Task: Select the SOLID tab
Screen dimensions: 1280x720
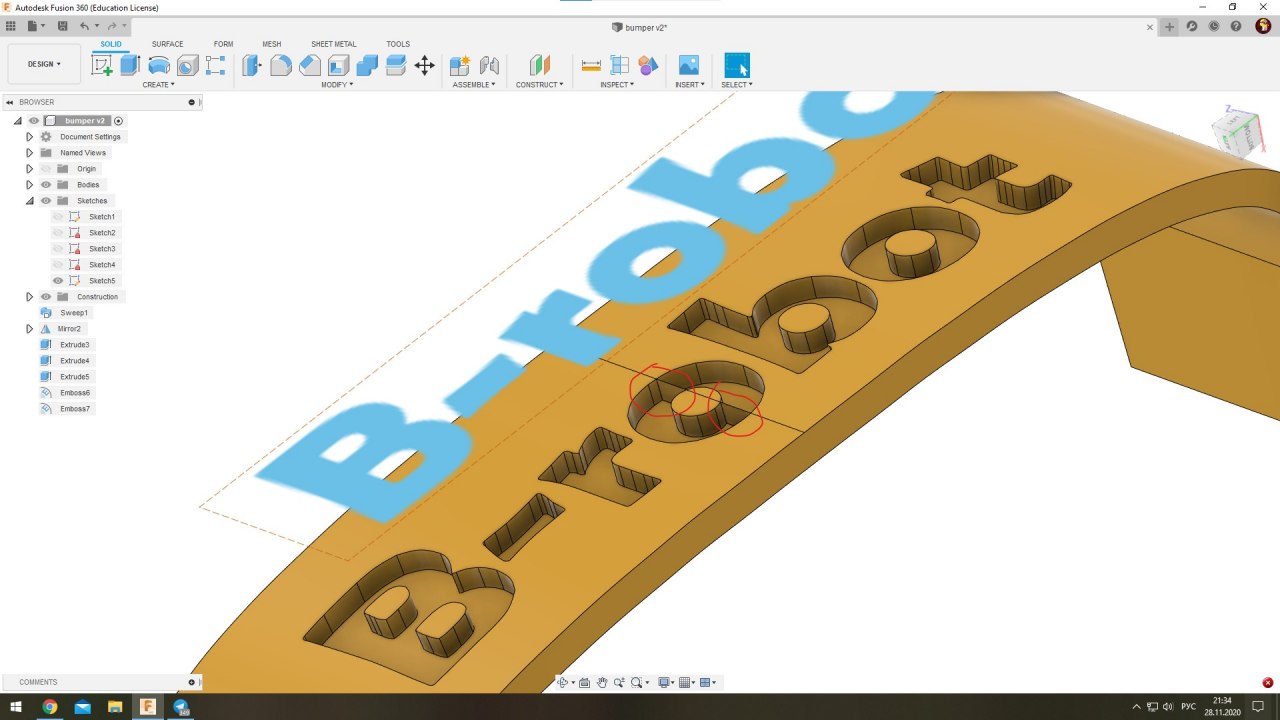Action: click(111, 44)
